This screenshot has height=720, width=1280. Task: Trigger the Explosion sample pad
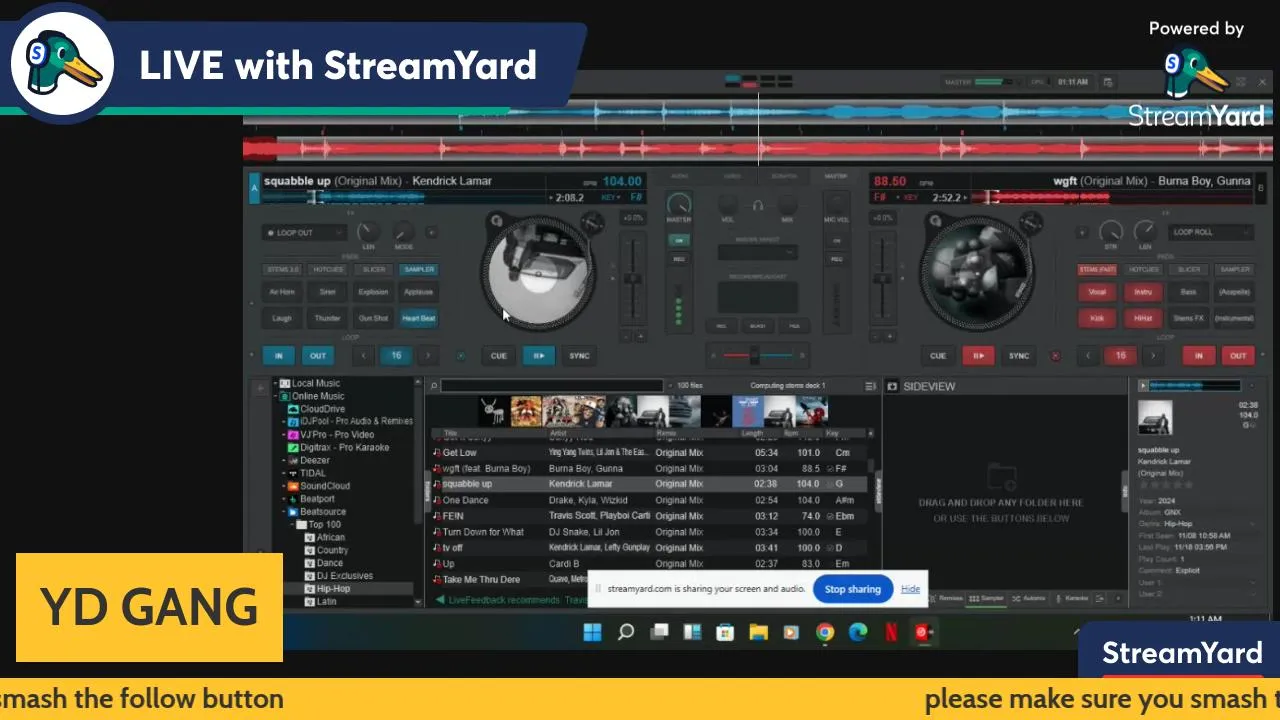click(373, 293)
